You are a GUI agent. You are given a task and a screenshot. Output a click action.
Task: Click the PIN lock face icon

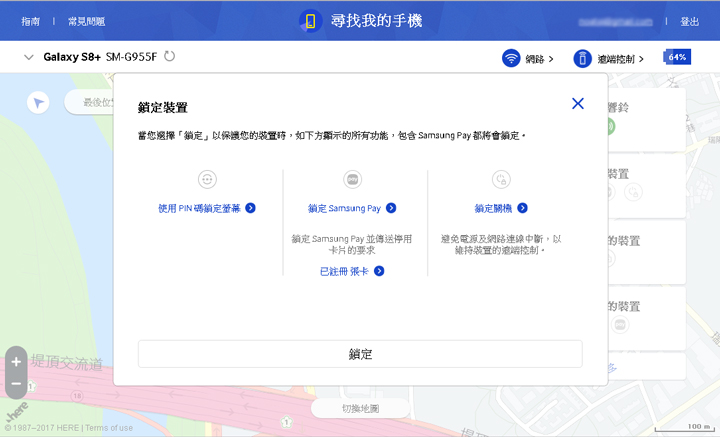click(207, 179)
